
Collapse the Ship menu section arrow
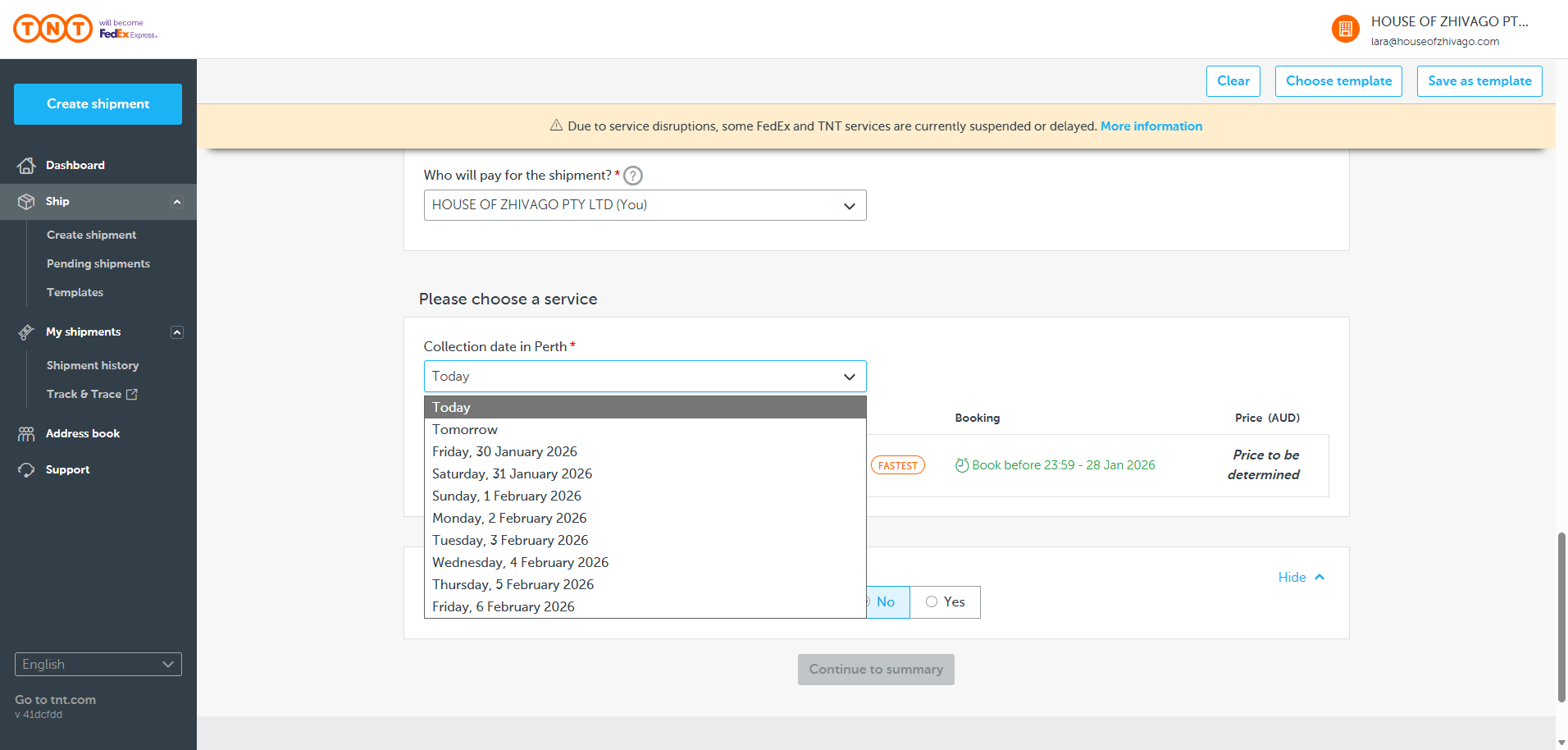click(176, 202)
